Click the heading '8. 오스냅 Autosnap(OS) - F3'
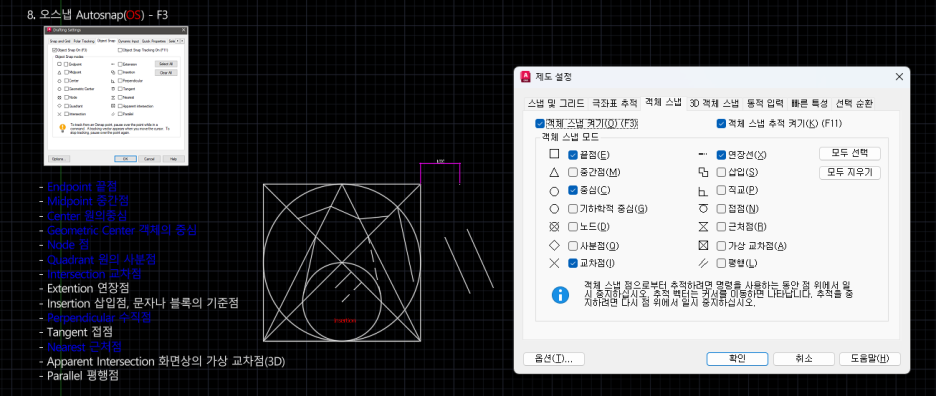 (98, 15)
